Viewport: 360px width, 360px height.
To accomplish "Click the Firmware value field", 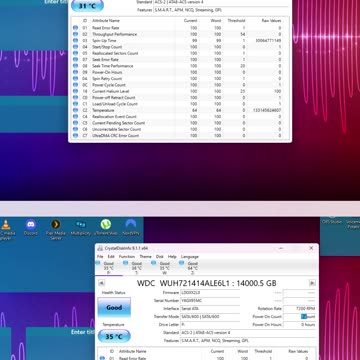I will (x=210, y=293).
